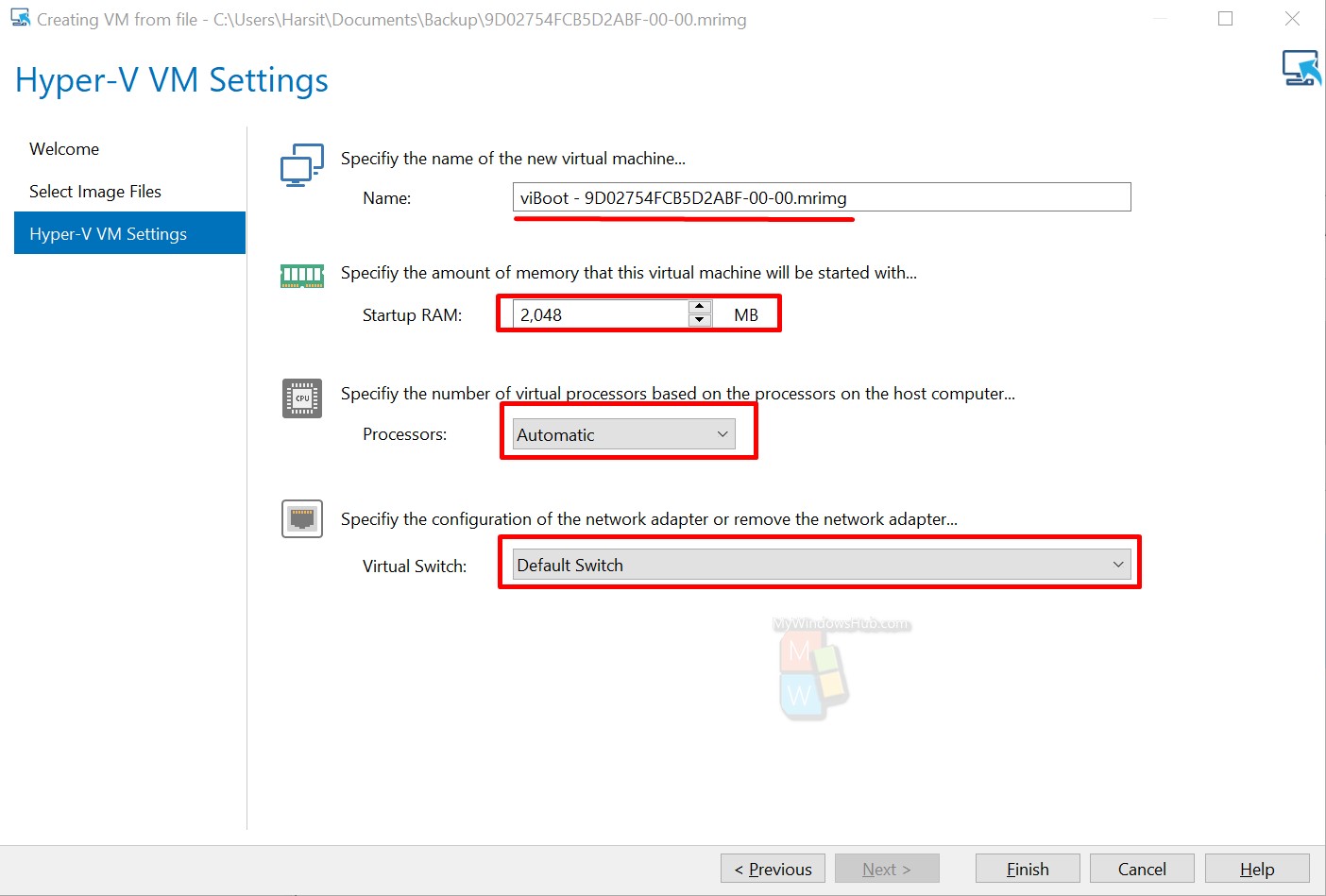Click the 'Hyper-V VM Settings' page heading
This screenshot has height=896, width=1326.
[x=172, y=80]
